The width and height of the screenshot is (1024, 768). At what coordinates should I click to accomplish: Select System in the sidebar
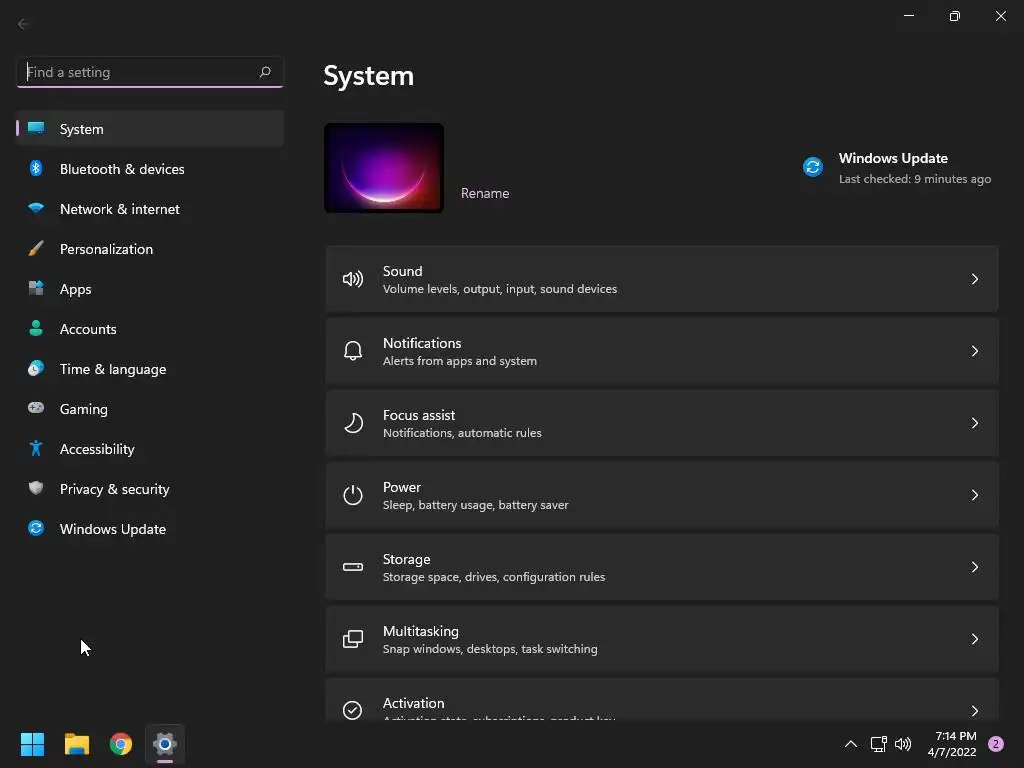click(150, 129)
